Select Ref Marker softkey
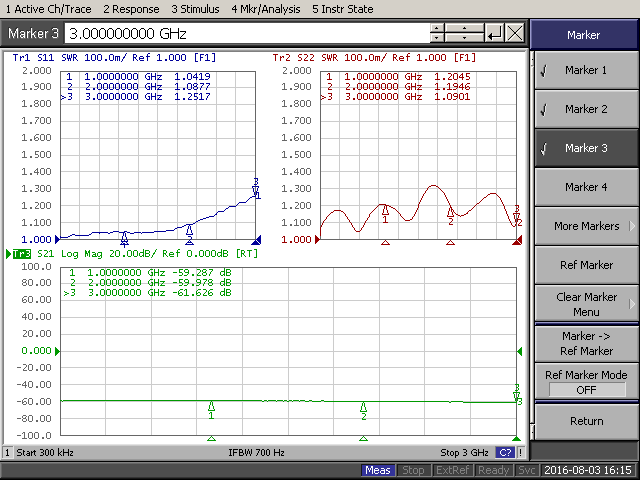The image size is (640, 480). (586, 265)
